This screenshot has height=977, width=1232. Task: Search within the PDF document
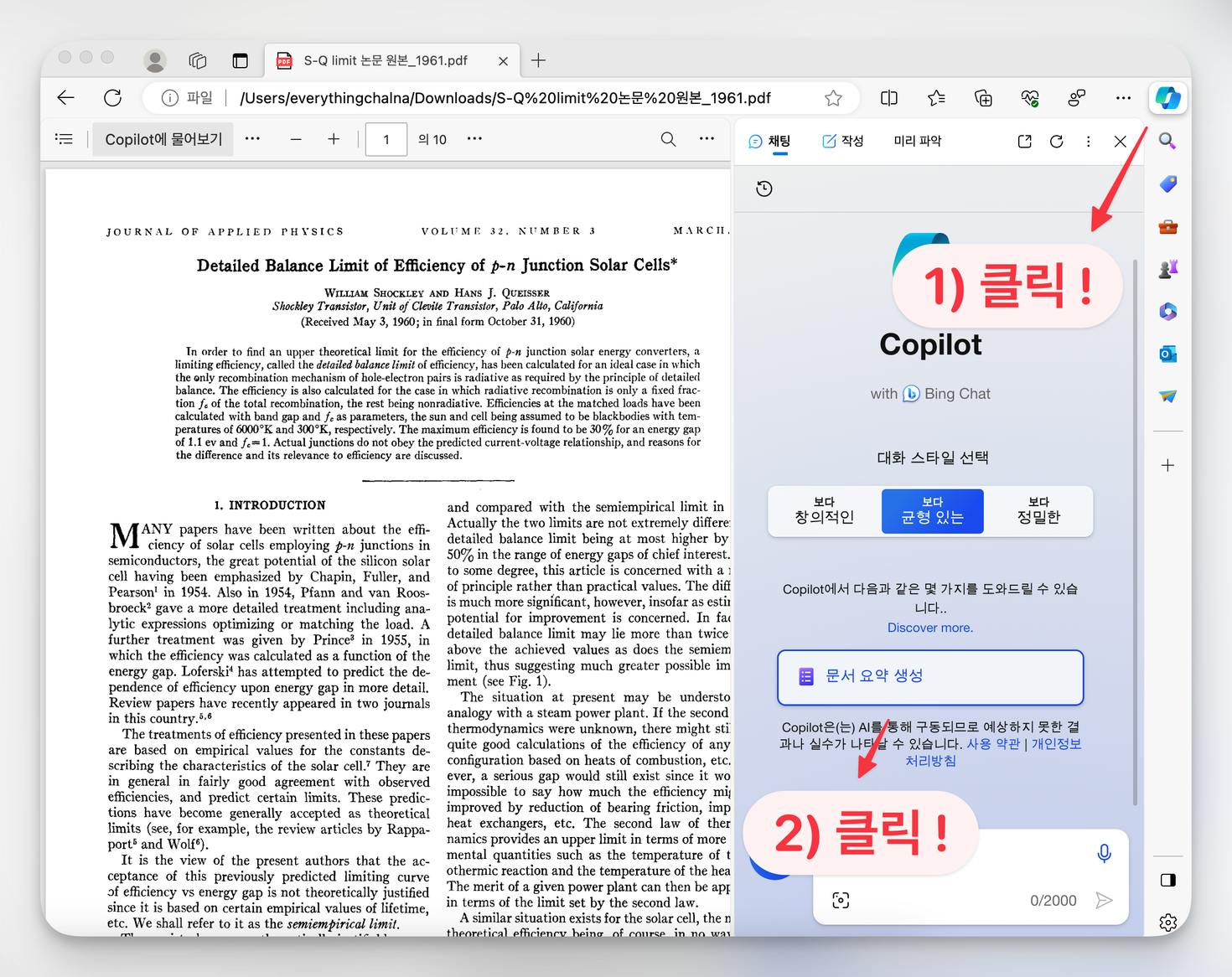[668, 139]
